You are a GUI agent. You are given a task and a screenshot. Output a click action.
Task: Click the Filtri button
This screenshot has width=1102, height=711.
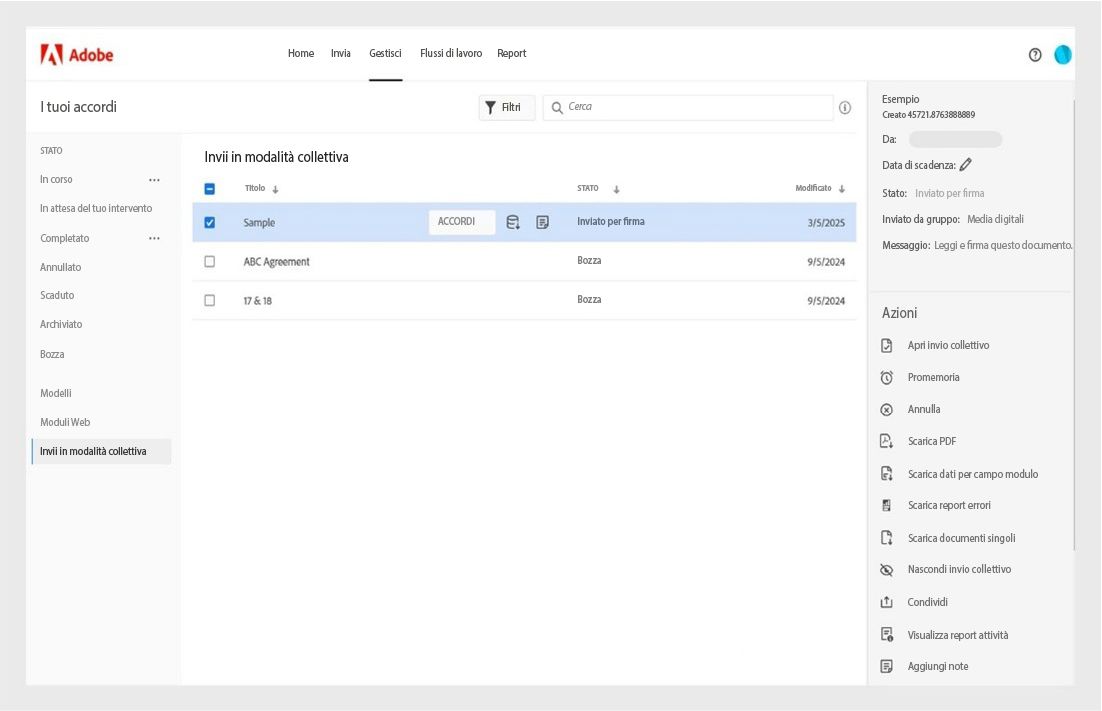pos(507,107)
